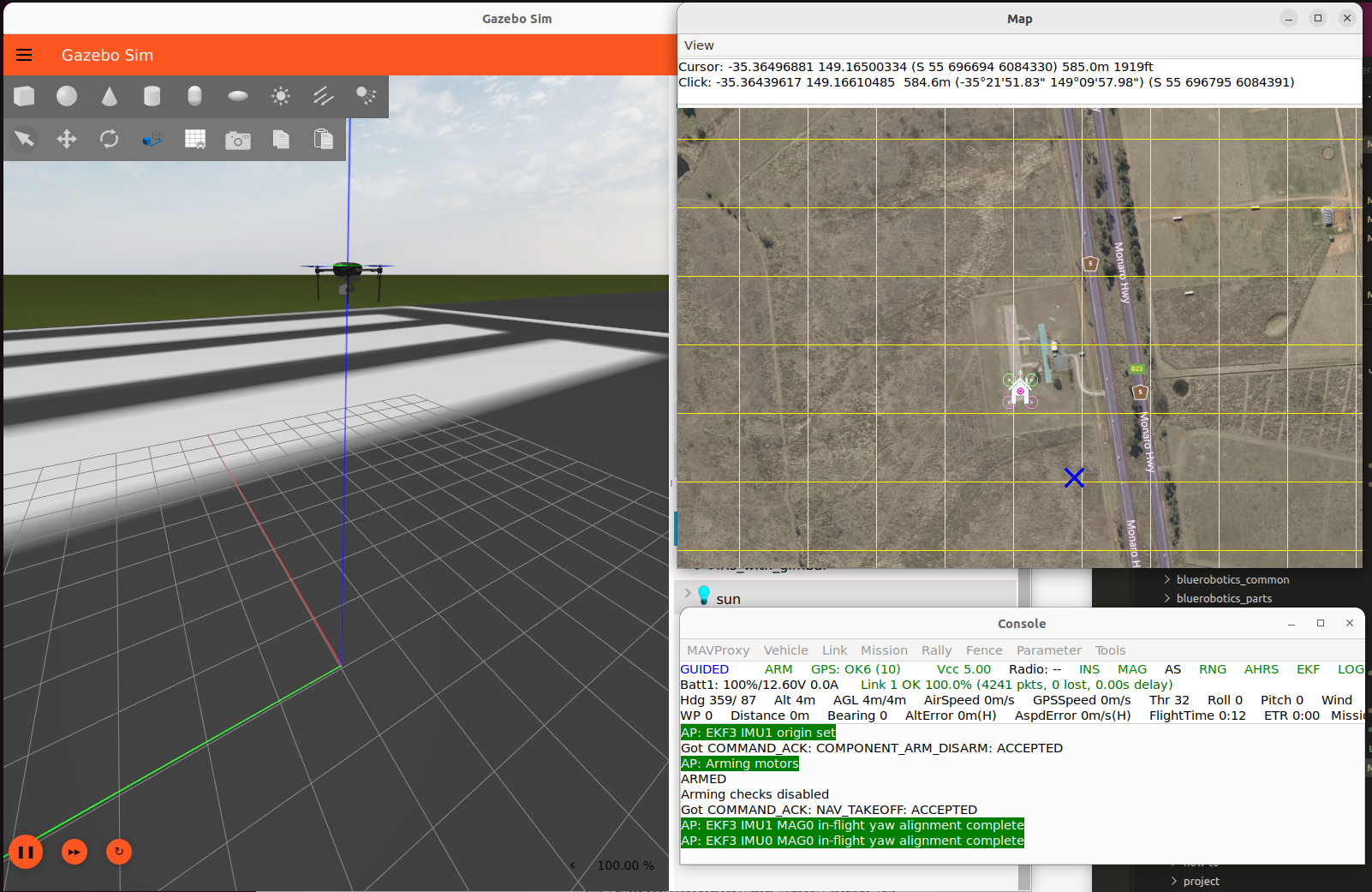Open the Mission menu in Console
Image resolution: width=1372 pixels, height=892 pixels.
[x=884, y=650]
